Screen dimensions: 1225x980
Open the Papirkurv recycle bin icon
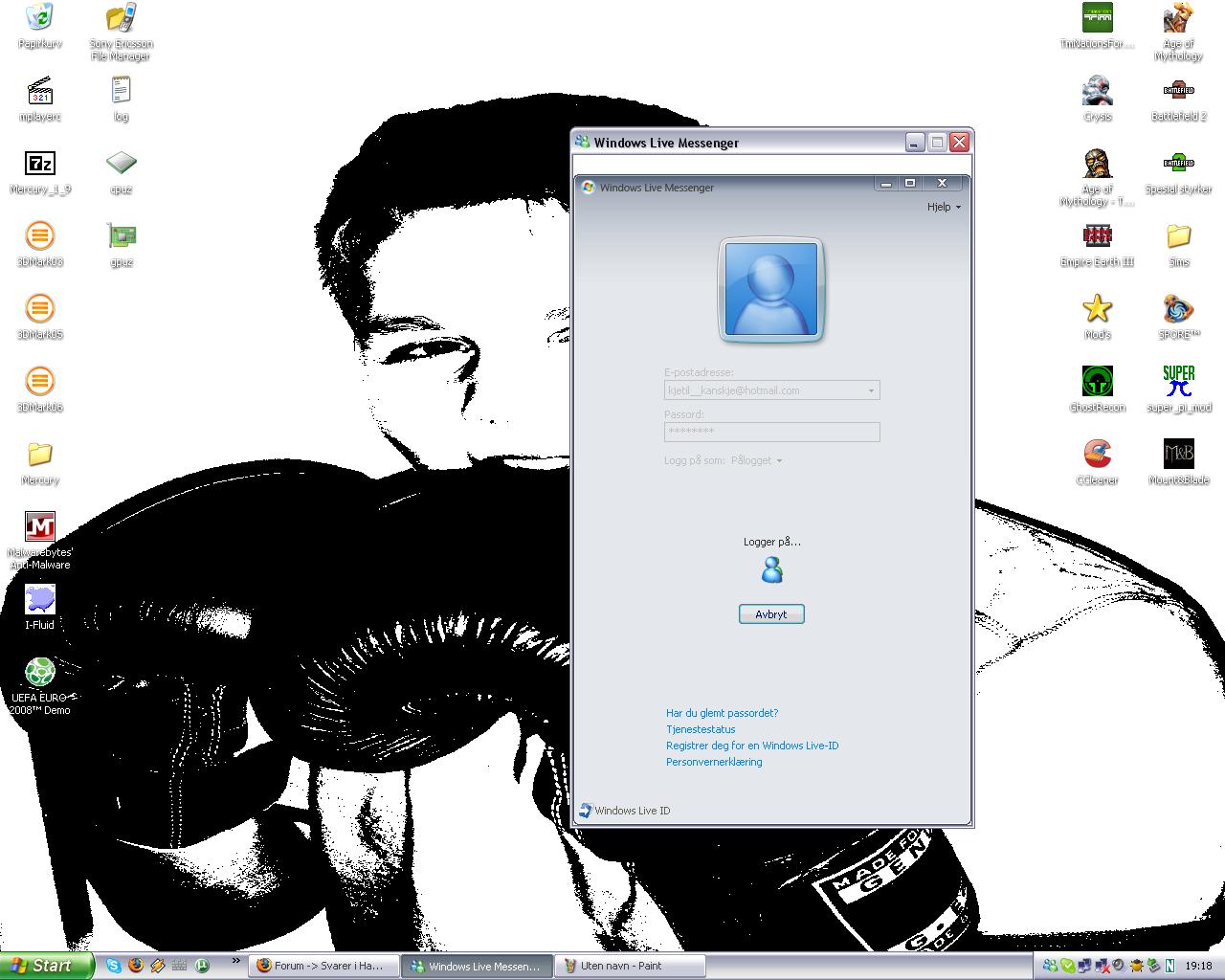pos(40,26)
